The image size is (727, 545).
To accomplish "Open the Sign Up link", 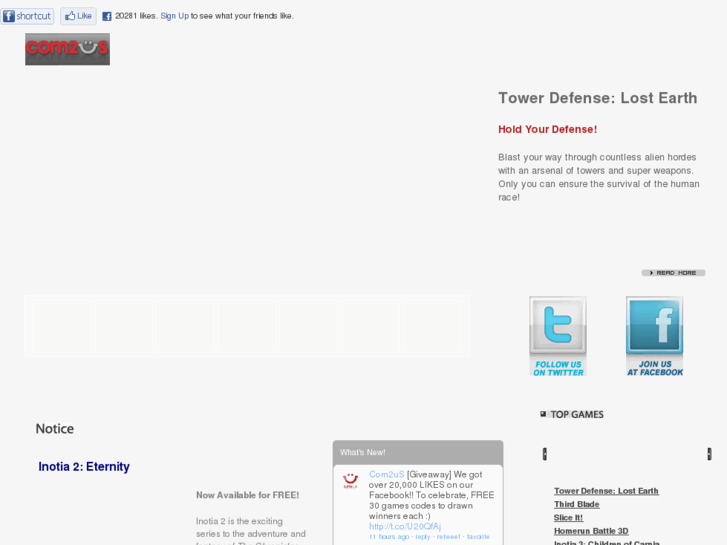I will point(174,16).
